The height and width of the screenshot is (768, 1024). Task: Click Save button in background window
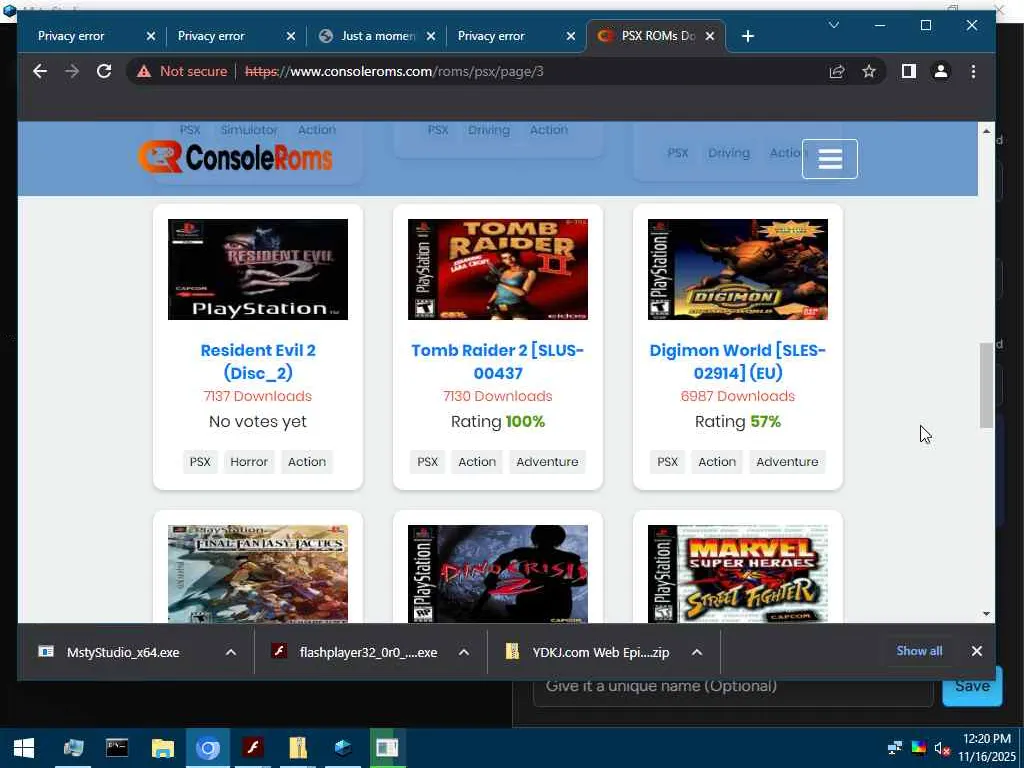972,686
